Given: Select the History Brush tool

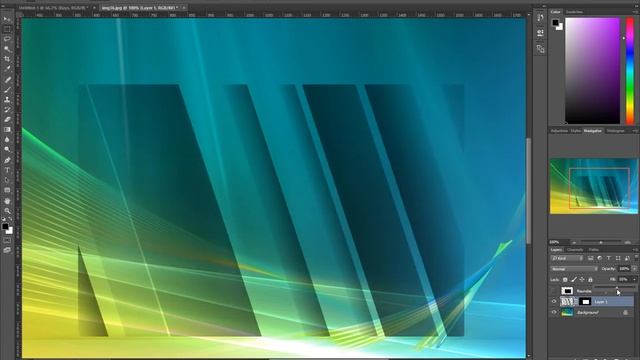Looking at the screenshot, I should (x=7, y=110).
